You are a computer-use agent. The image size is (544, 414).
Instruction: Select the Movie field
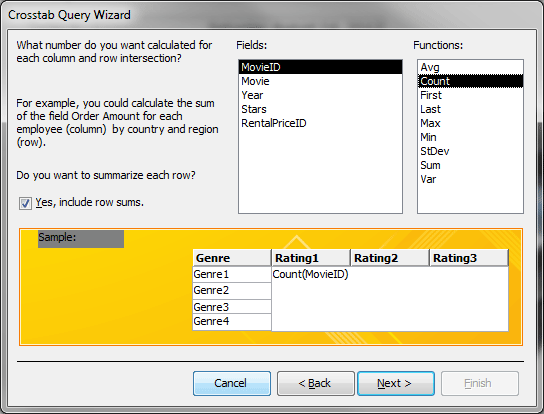320,81
